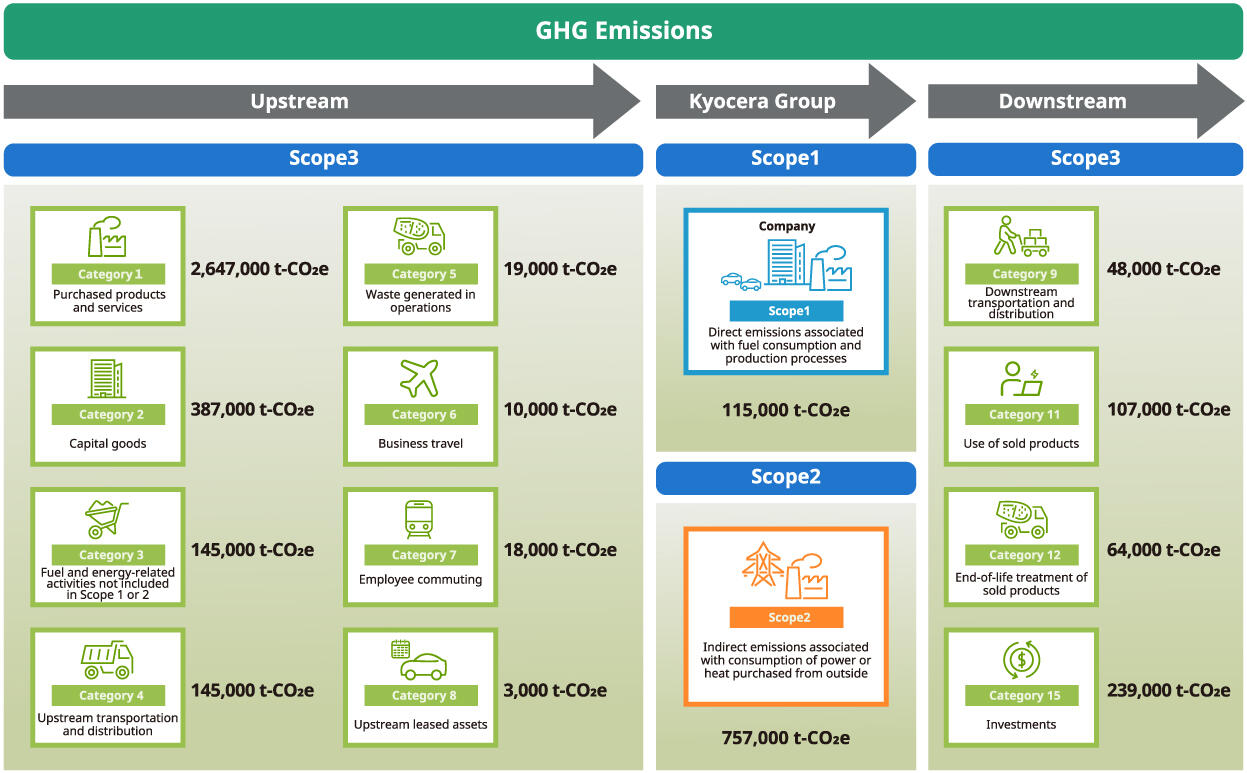Screen dimensions: 1247x773
Task: Click the laptop user icon for Category 11
Action: 1020,380
